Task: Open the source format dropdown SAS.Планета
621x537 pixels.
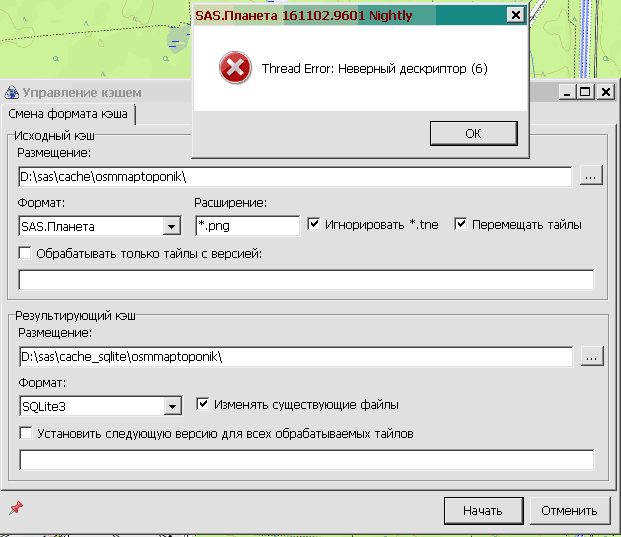Action: (171, 227)
